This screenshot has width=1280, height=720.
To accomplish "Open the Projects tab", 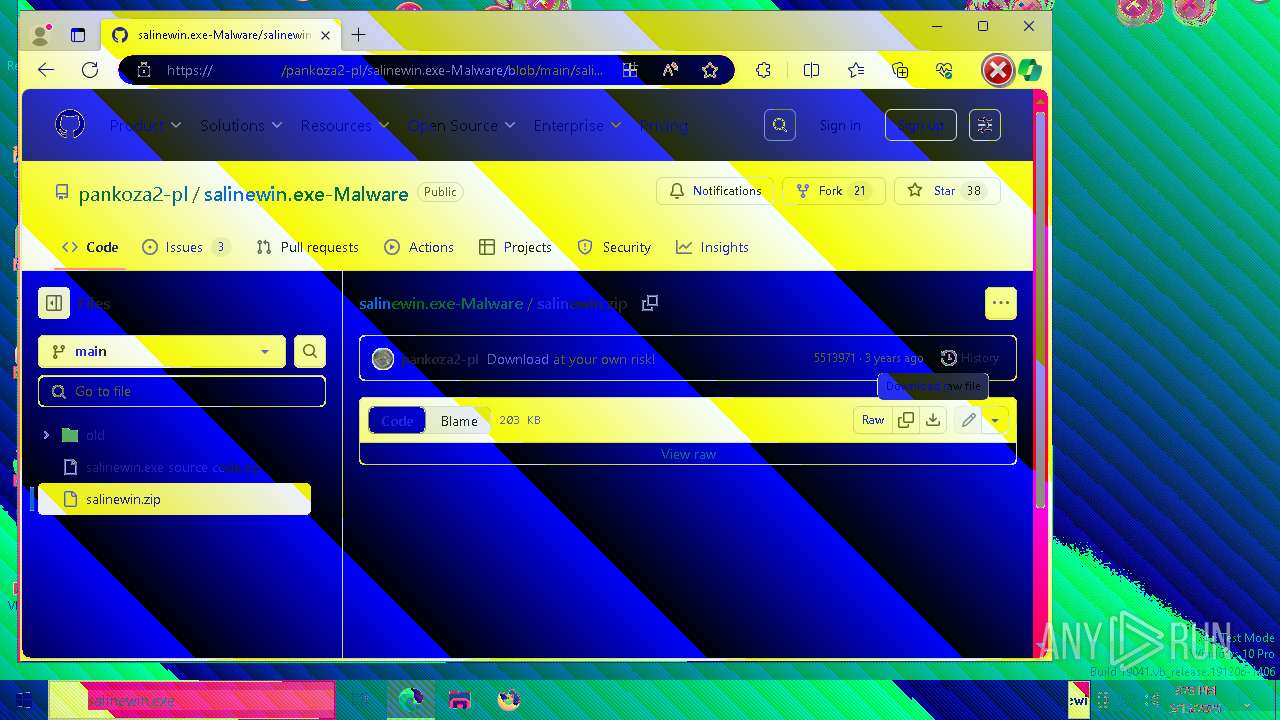I will pos(515,247).
